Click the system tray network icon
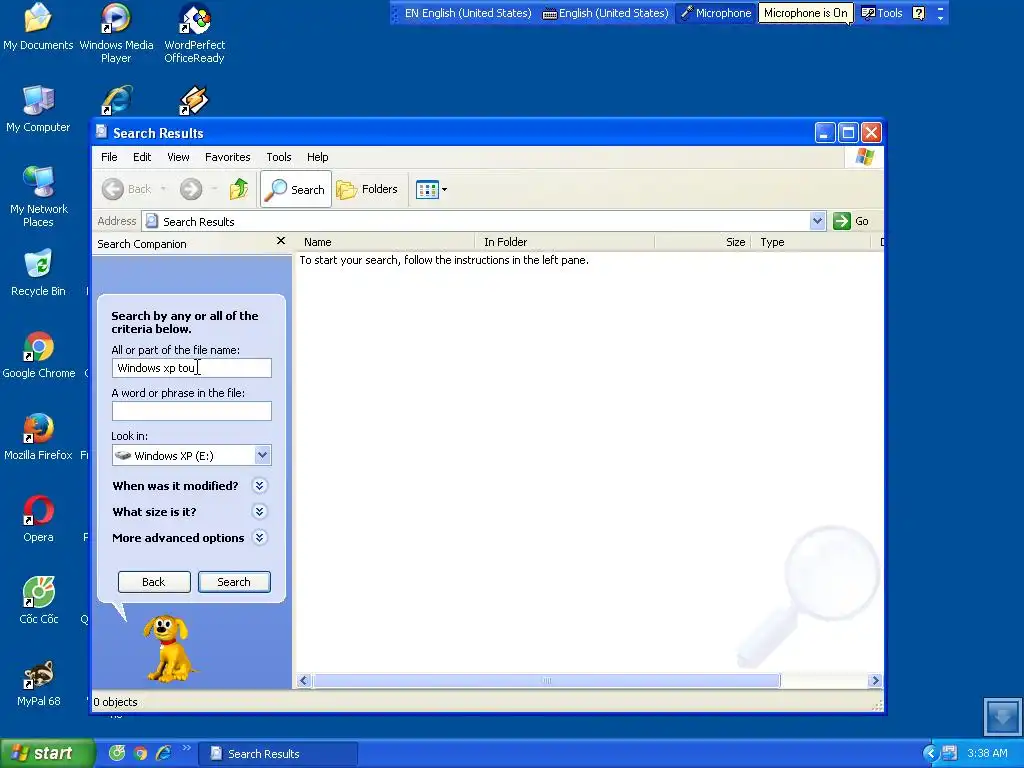The image size is (1024, 768). [x=949, y=754]
